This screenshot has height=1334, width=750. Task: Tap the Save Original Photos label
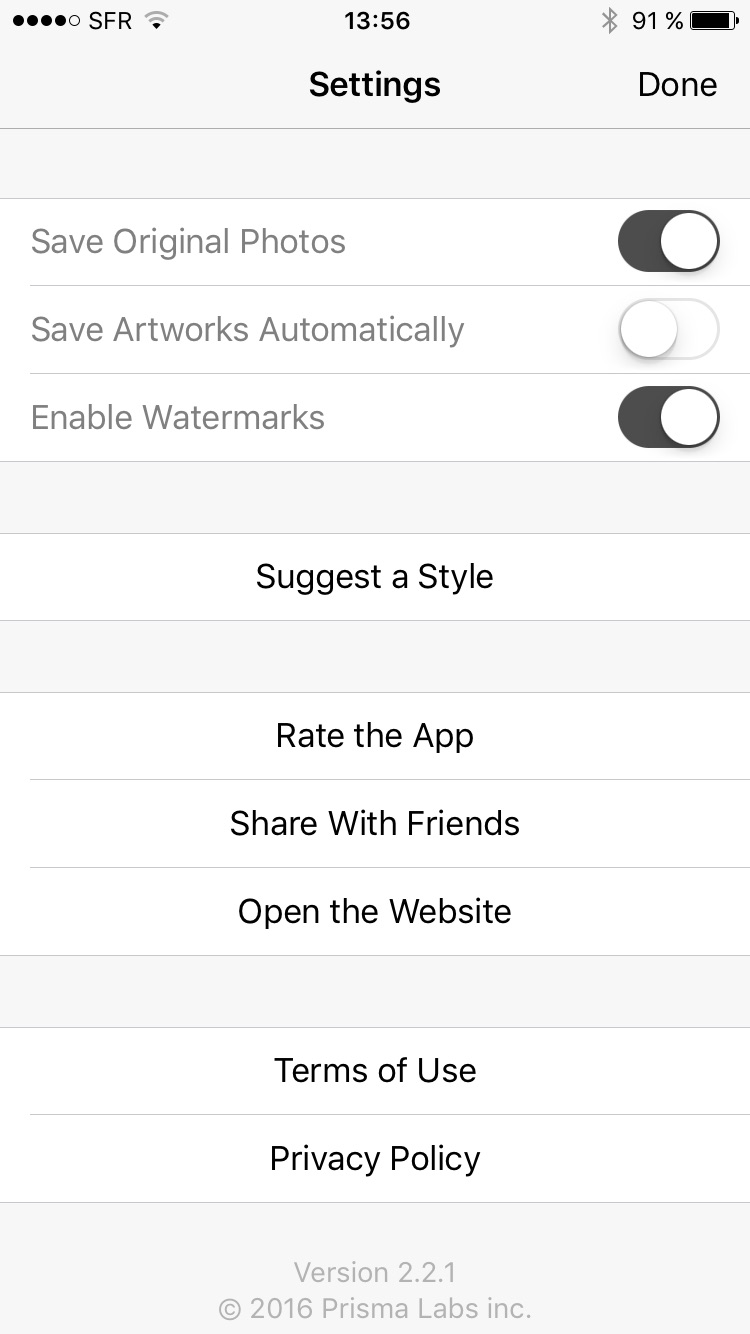click(188, 241)
